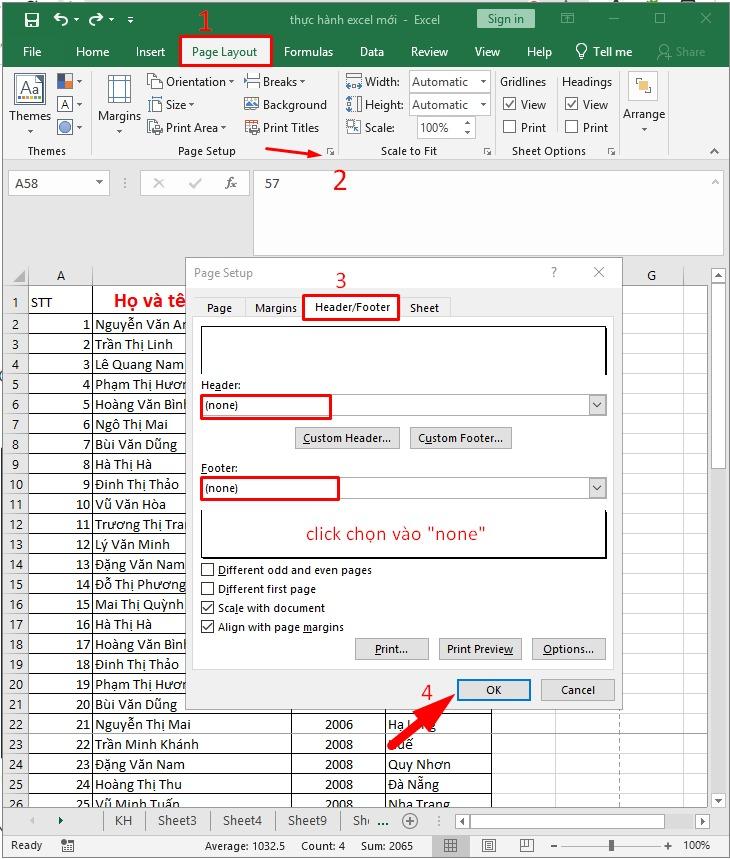Toggle Gridlines View checkbox
Image resolution: width=730 pixels, height=859 pixels.
click(x=509, y=104)
